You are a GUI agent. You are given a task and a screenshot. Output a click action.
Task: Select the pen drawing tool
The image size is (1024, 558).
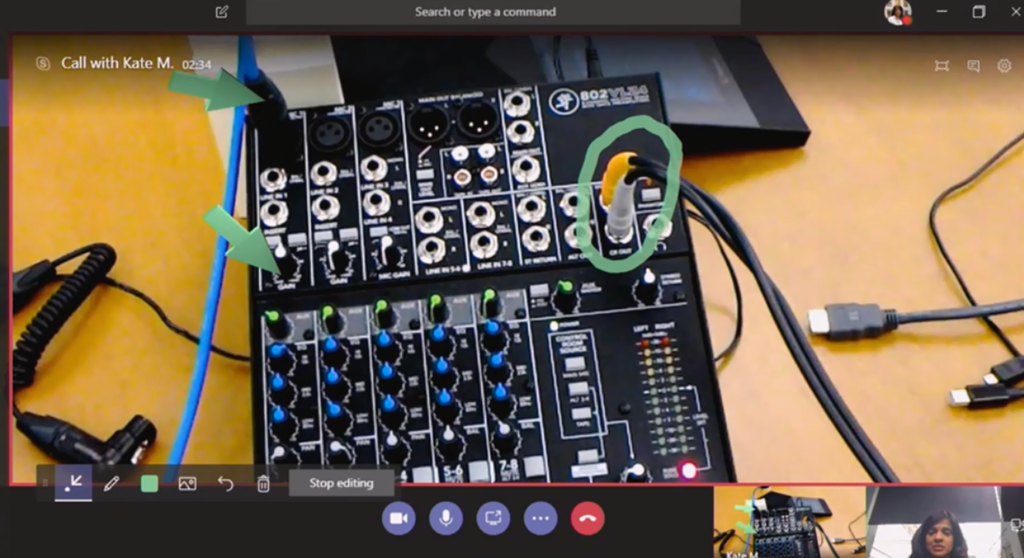coord(111,483)
